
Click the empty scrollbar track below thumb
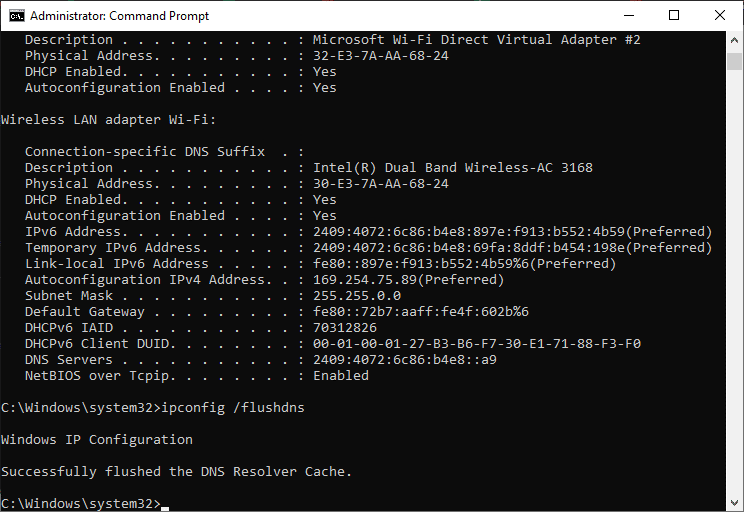734,300
